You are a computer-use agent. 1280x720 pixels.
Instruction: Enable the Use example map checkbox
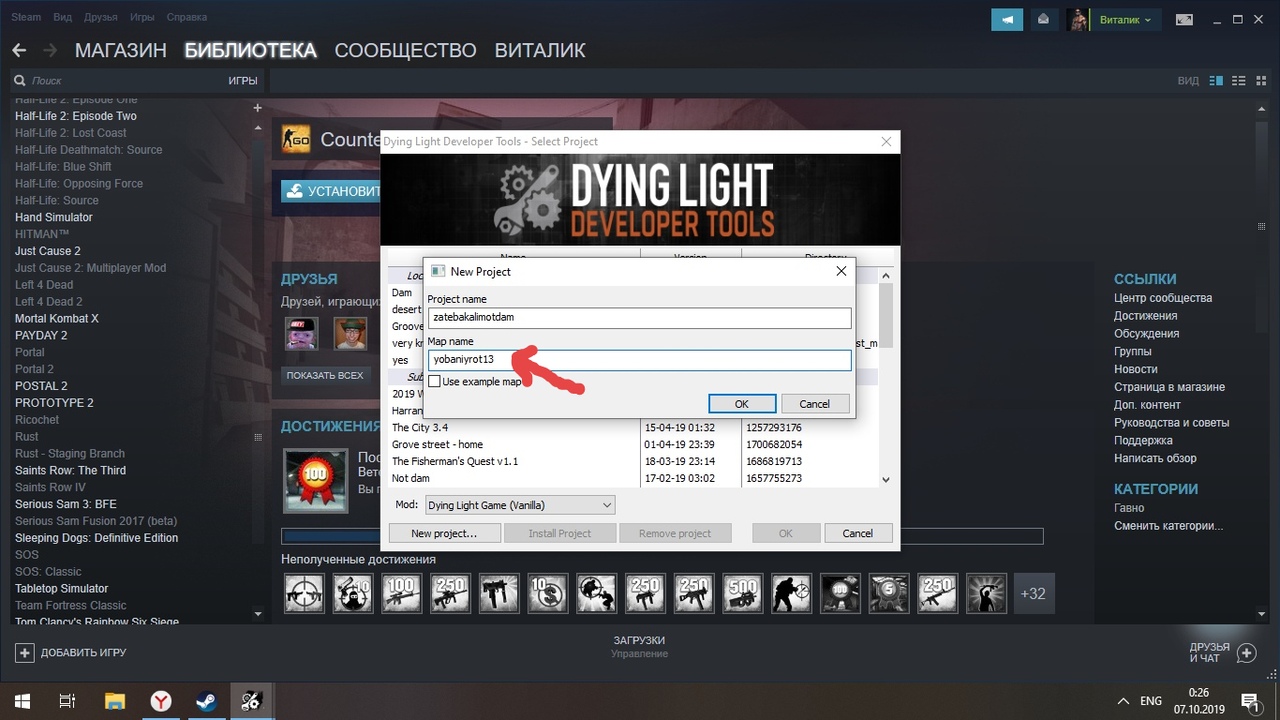pos(434,381)
